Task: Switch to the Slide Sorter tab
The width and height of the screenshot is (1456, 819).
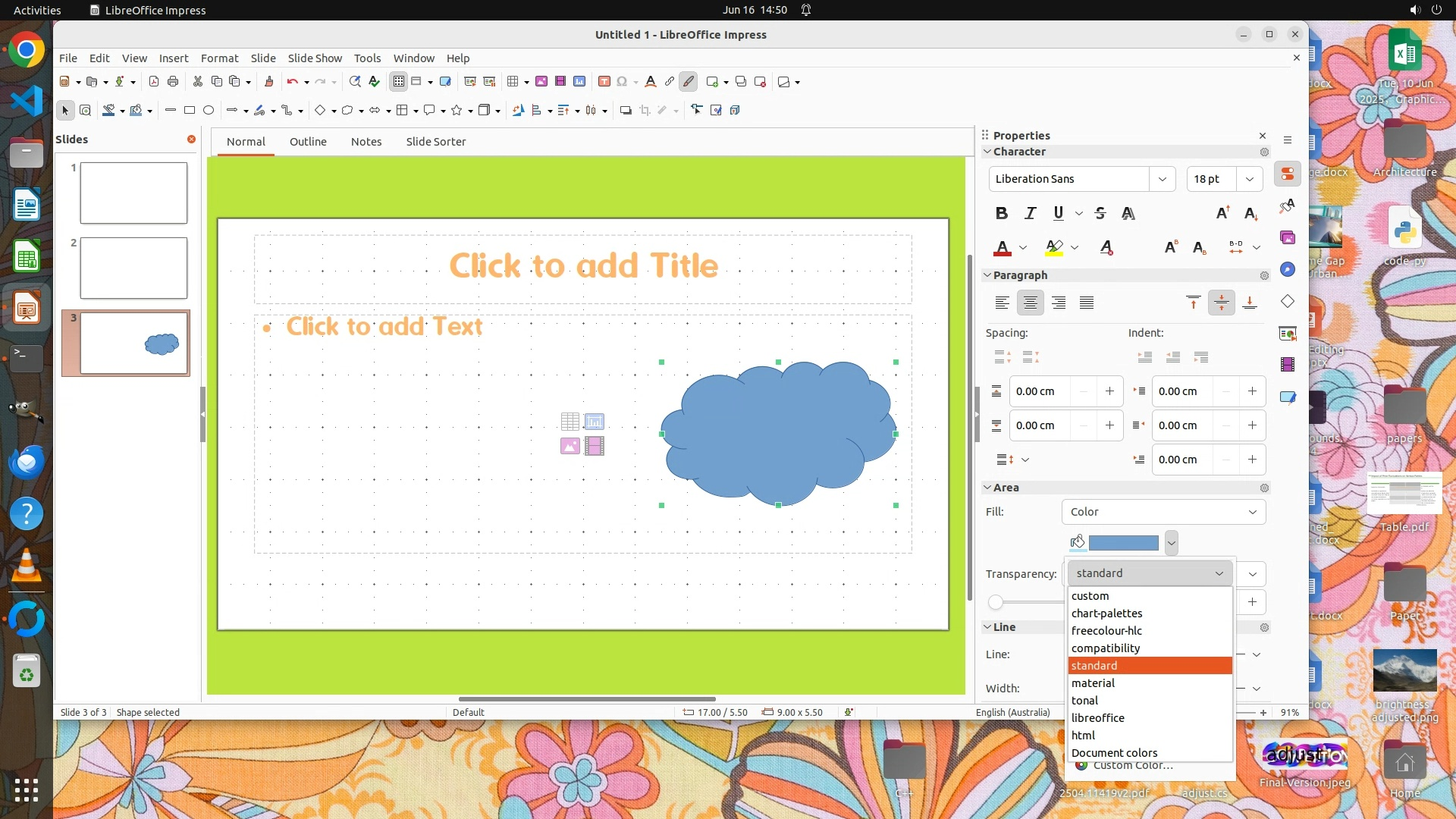Action: (435, 142)
